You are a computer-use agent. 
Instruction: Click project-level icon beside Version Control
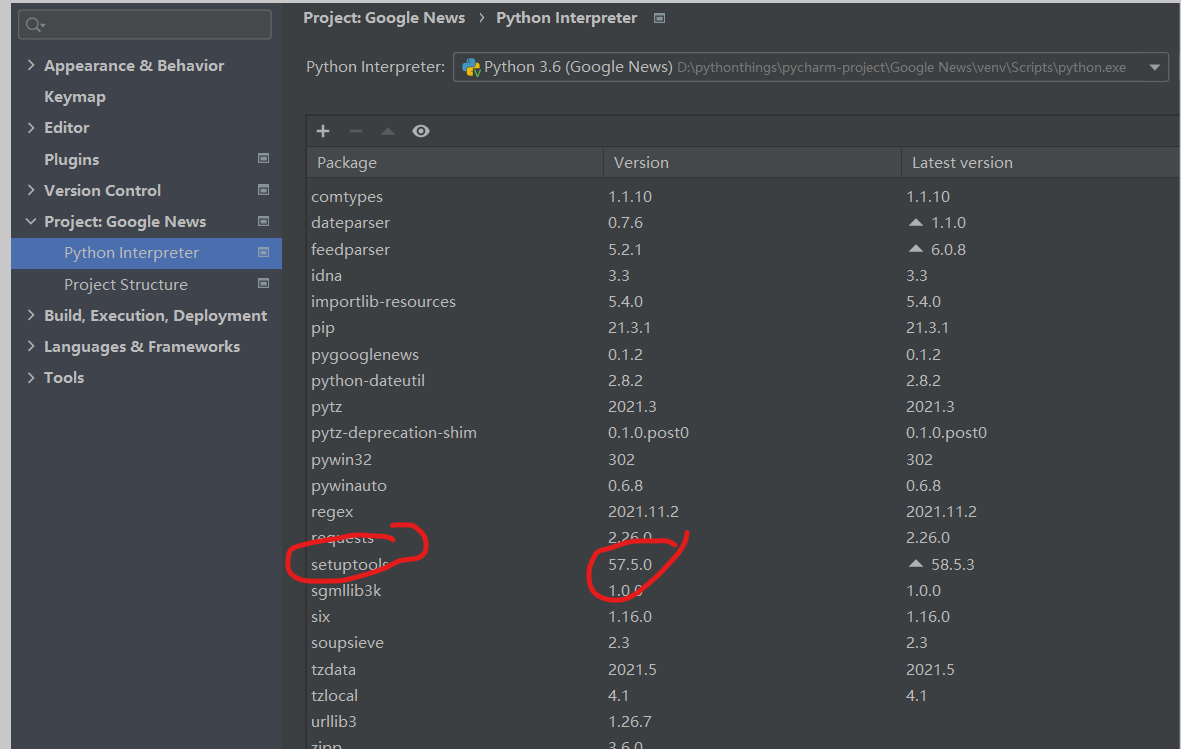pos(264,190)
